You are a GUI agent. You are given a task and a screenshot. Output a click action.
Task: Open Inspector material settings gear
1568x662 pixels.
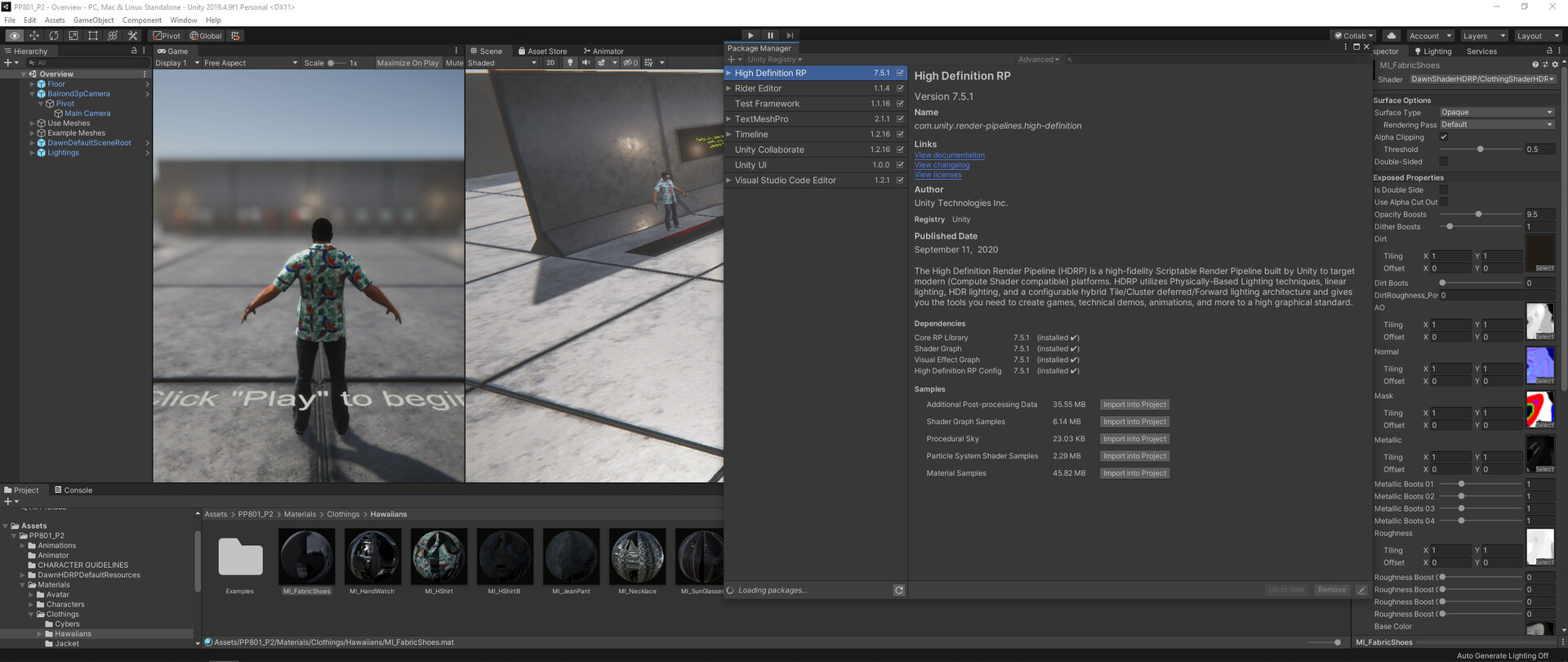[x=1555, y=65]
